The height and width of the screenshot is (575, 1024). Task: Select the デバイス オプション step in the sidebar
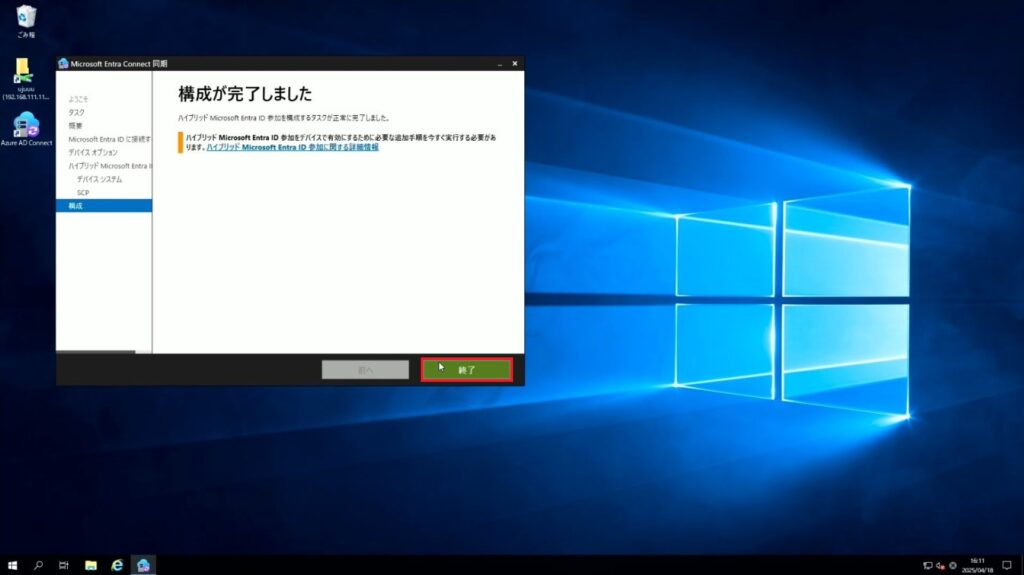(x=94, y=152)
